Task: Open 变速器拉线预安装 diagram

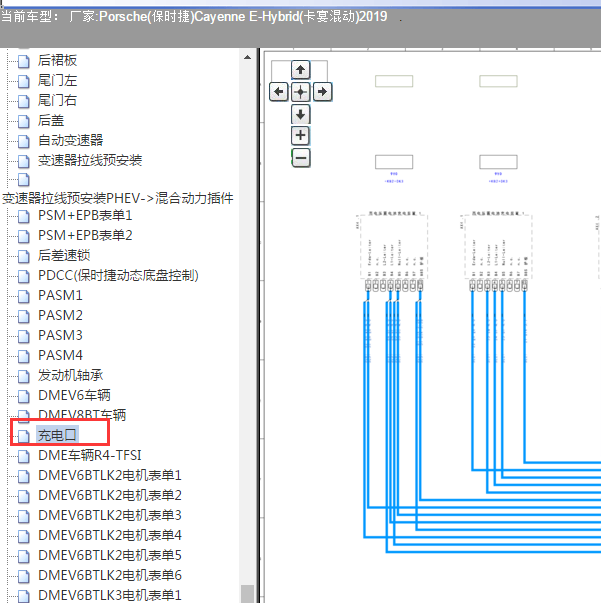Action: point(90,160)
